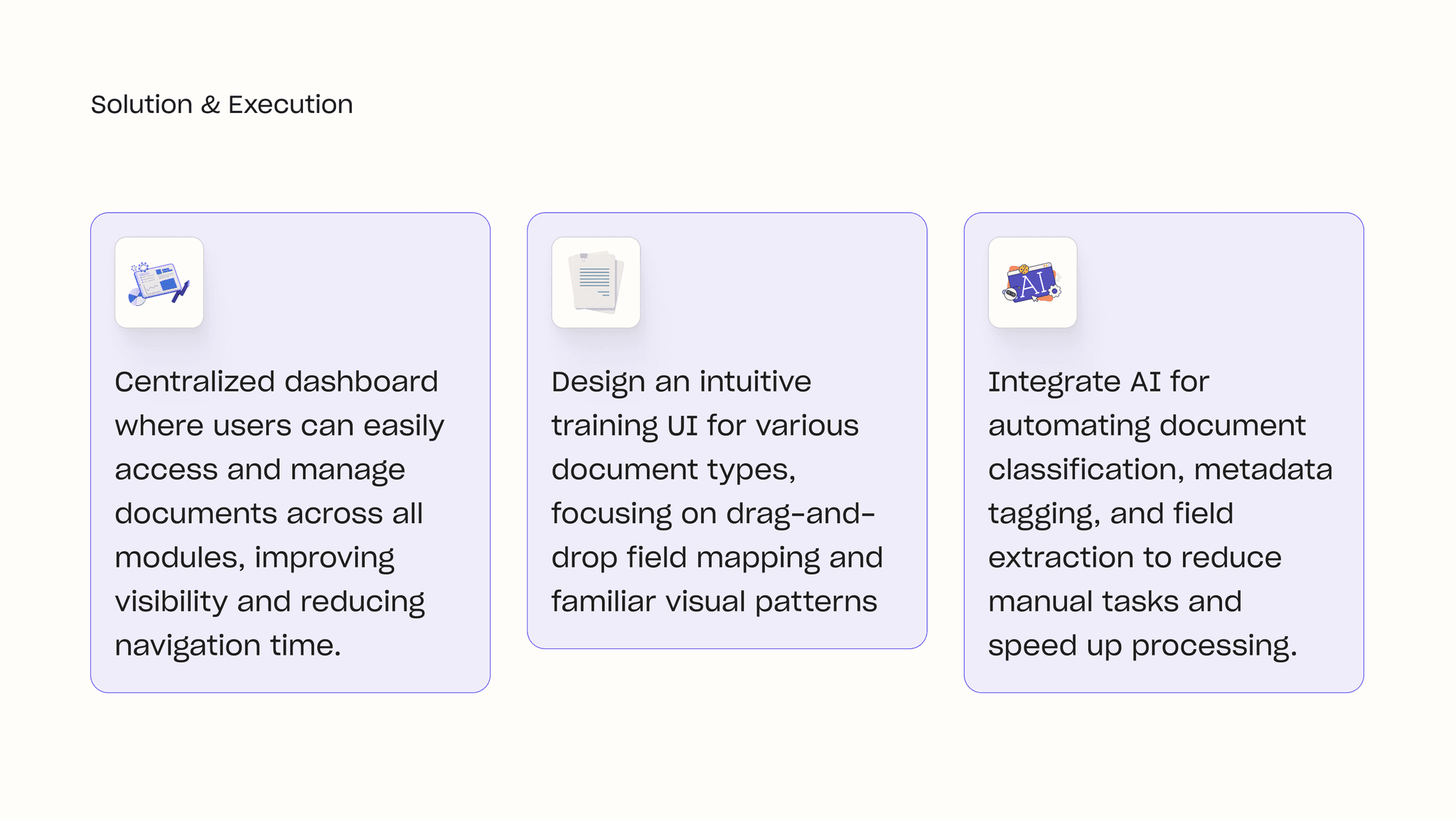Click the small gear above dashboard icon
Image resolution: width=1456 pixels, height=819 pixels.
tap(143, 267)
